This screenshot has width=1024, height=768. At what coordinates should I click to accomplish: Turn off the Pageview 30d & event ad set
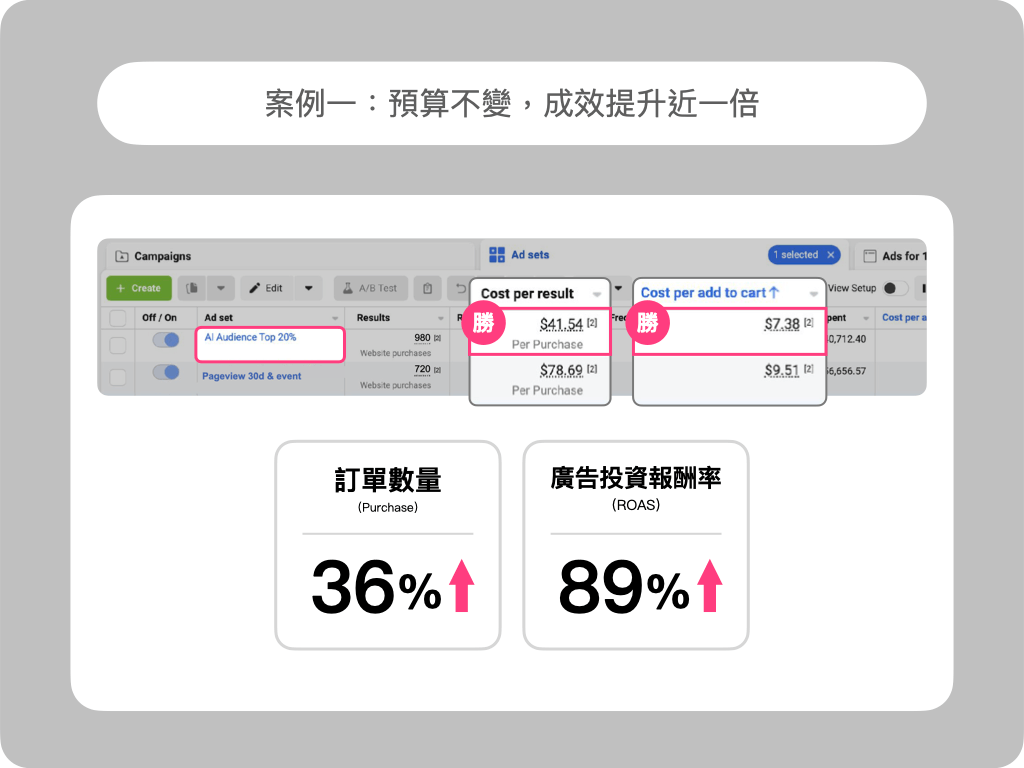[166, 372]
